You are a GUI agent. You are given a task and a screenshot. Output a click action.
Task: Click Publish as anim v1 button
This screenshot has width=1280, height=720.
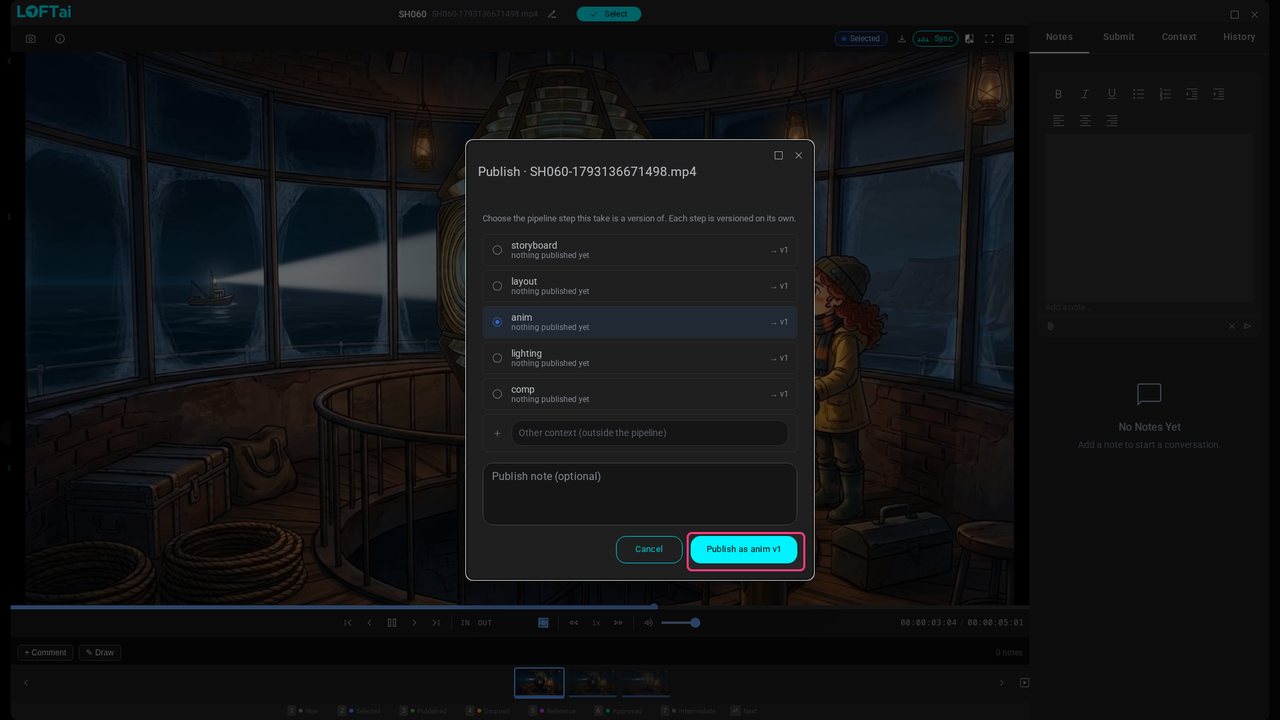[x=744, y=549]
